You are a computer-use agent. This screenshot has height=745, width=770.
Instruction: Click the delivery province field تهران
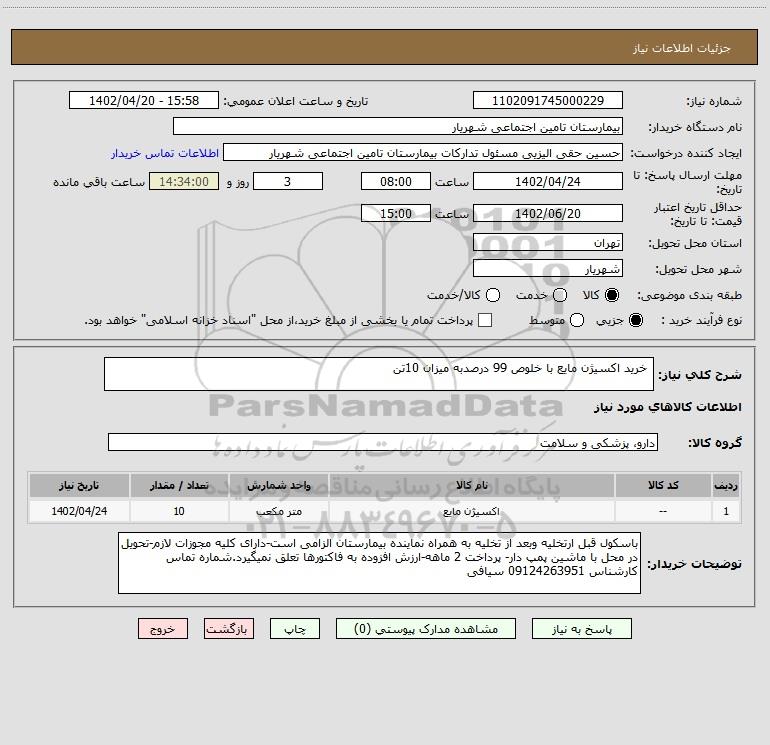coord(548,243)
